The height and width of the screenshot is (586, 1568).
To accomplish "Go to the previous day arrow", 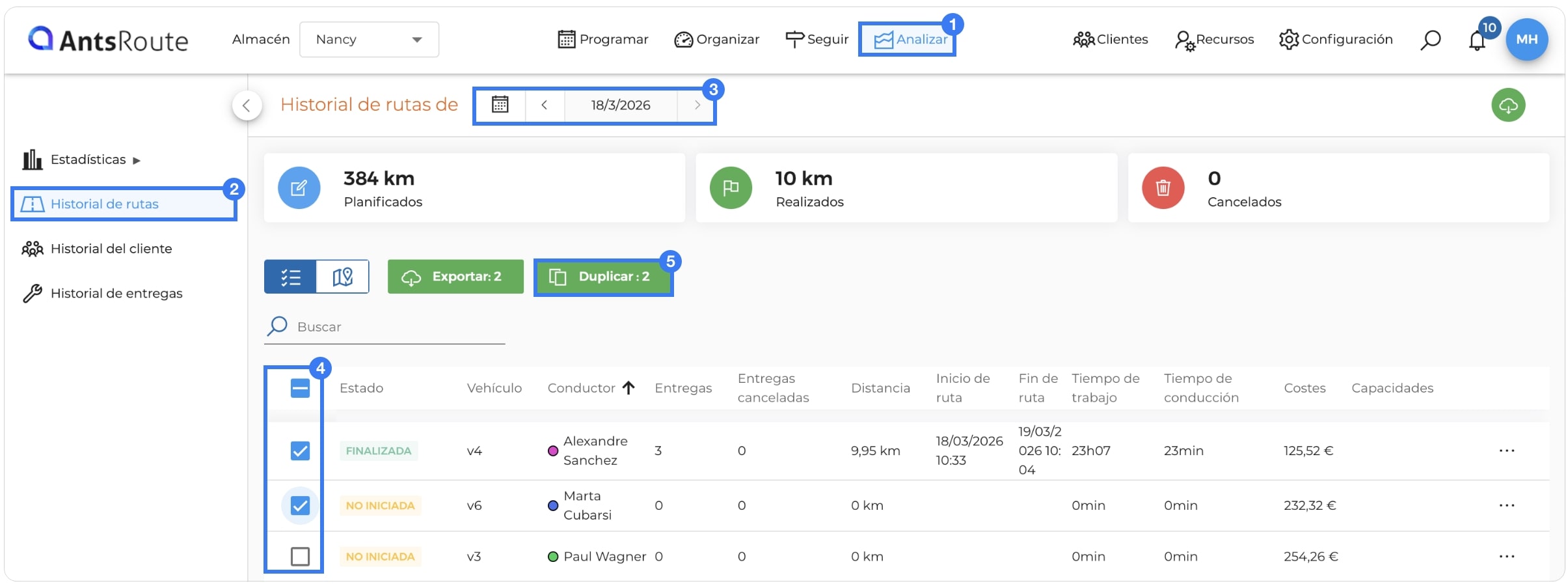I will coord(545,105).
